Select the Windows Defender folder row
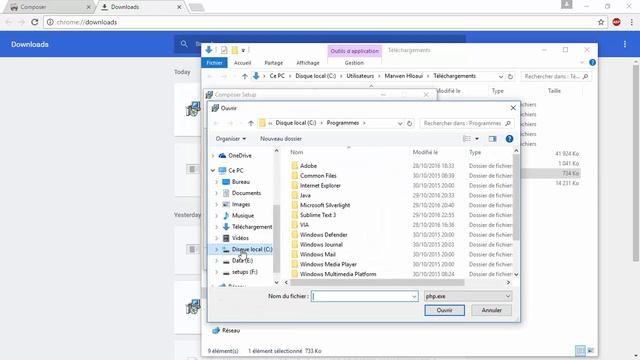 pos(402,235)
